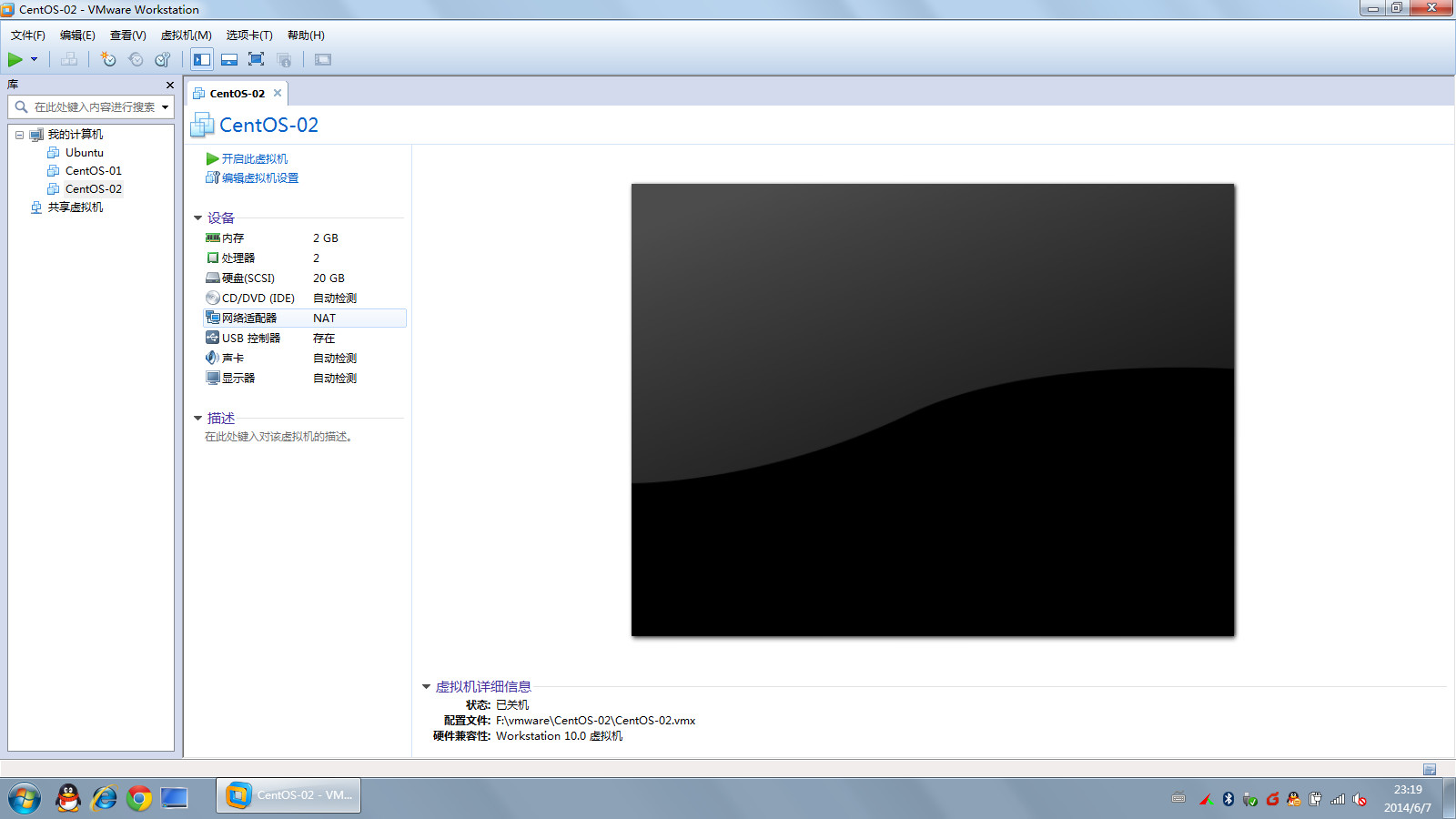Launch Google Chrome from the taskbar
The image size is (1456, 819).
[x=139, y=798]
